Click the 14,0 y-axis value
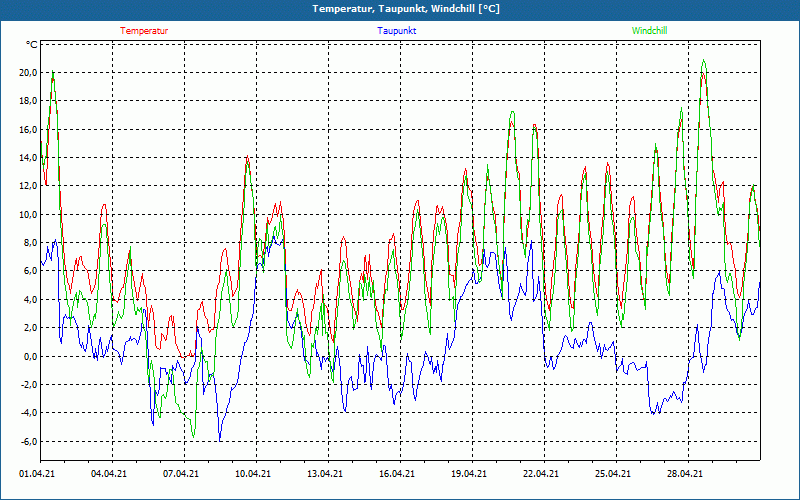 pyautogui.click(x=28, y=158)
